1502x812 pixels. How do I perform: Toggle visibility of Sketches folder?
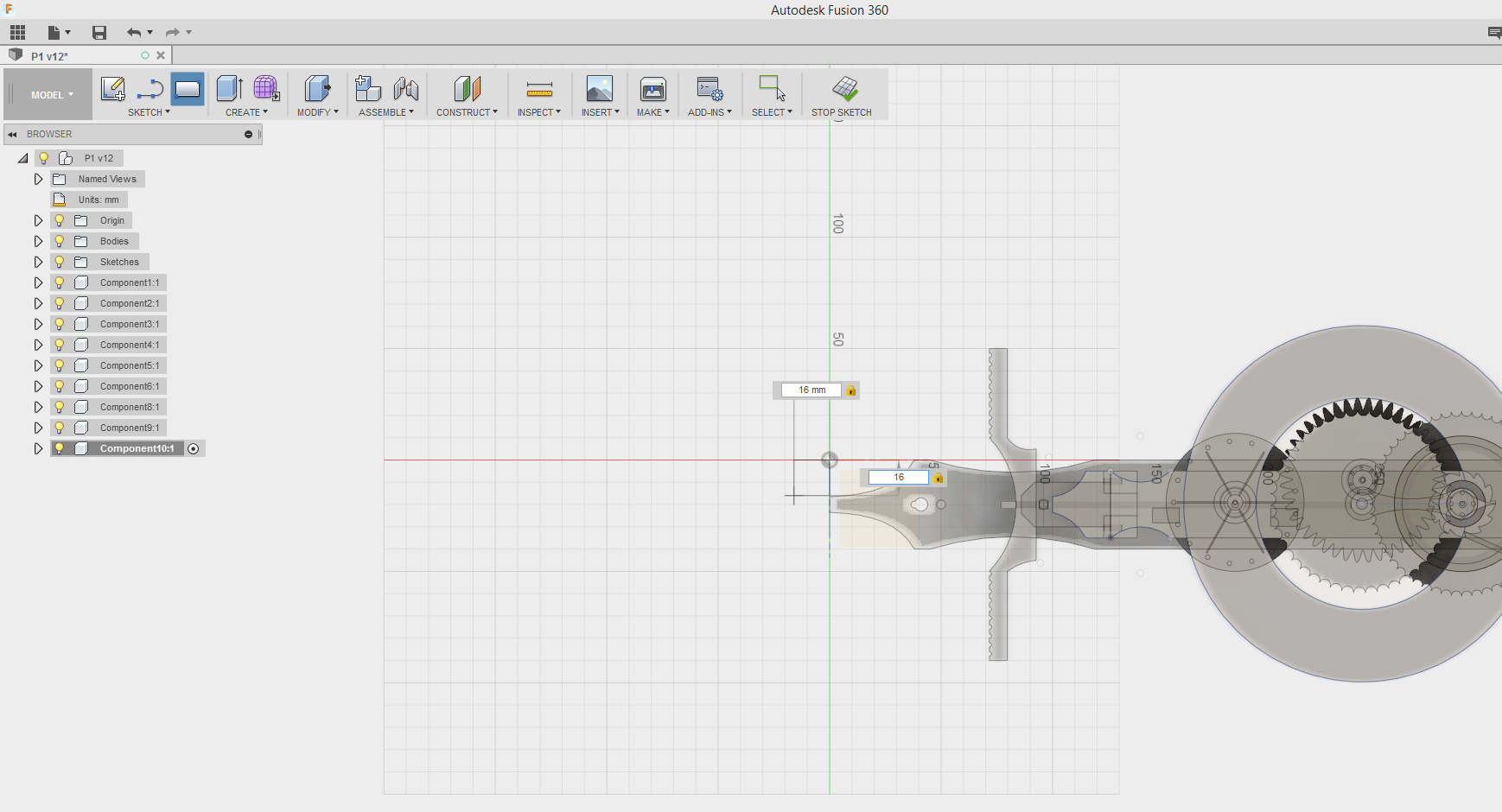60,262
